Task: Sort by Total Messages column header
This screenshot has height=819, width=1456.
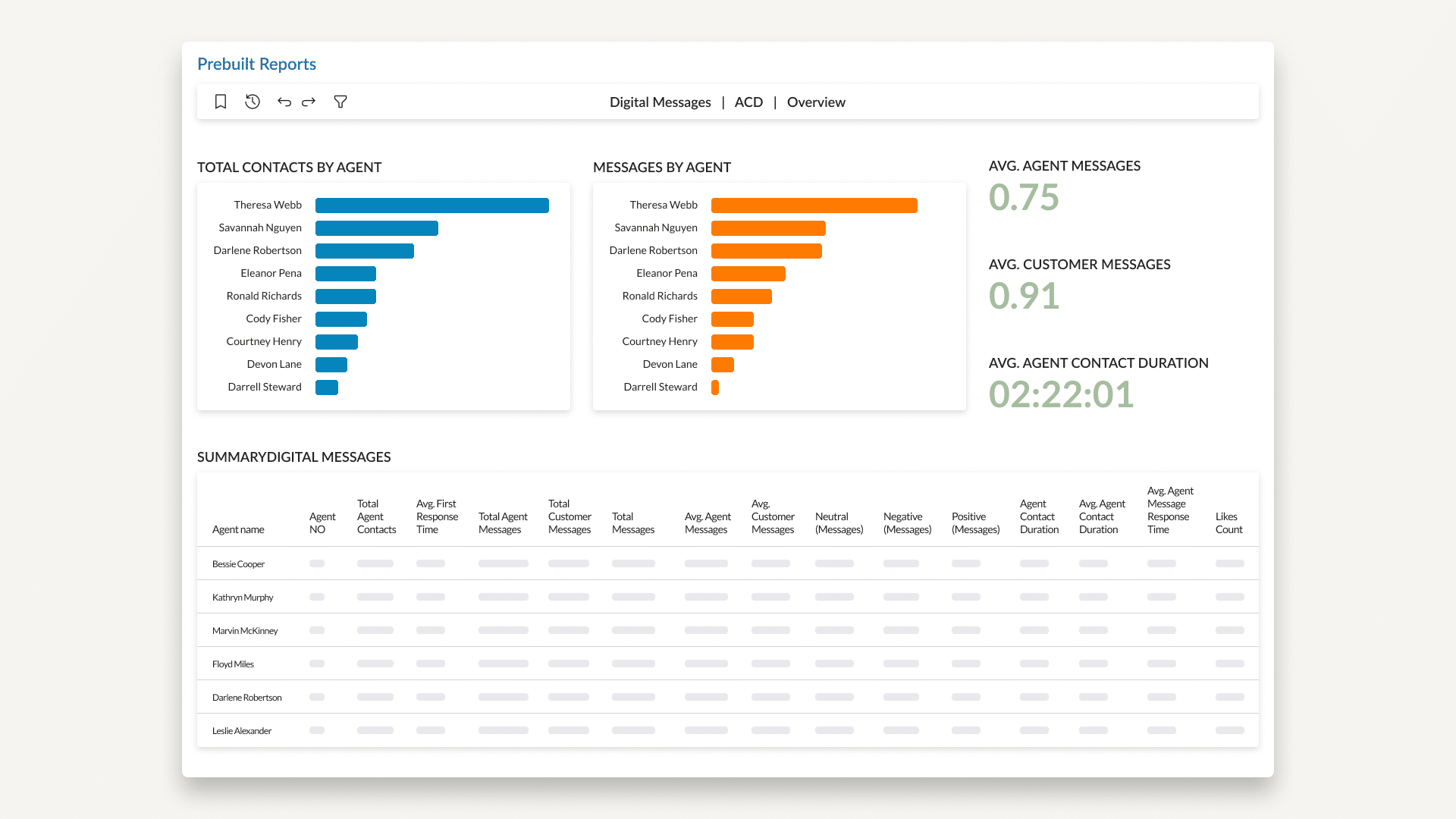Action: coord(632,523)
